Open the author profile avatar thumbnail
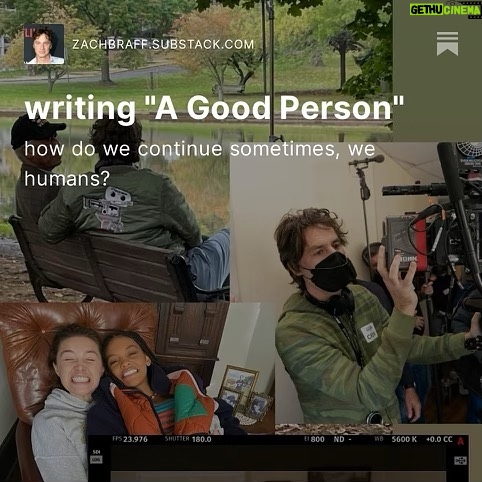The width and height of the screenshot is (482, 482). tap(44, 44)
